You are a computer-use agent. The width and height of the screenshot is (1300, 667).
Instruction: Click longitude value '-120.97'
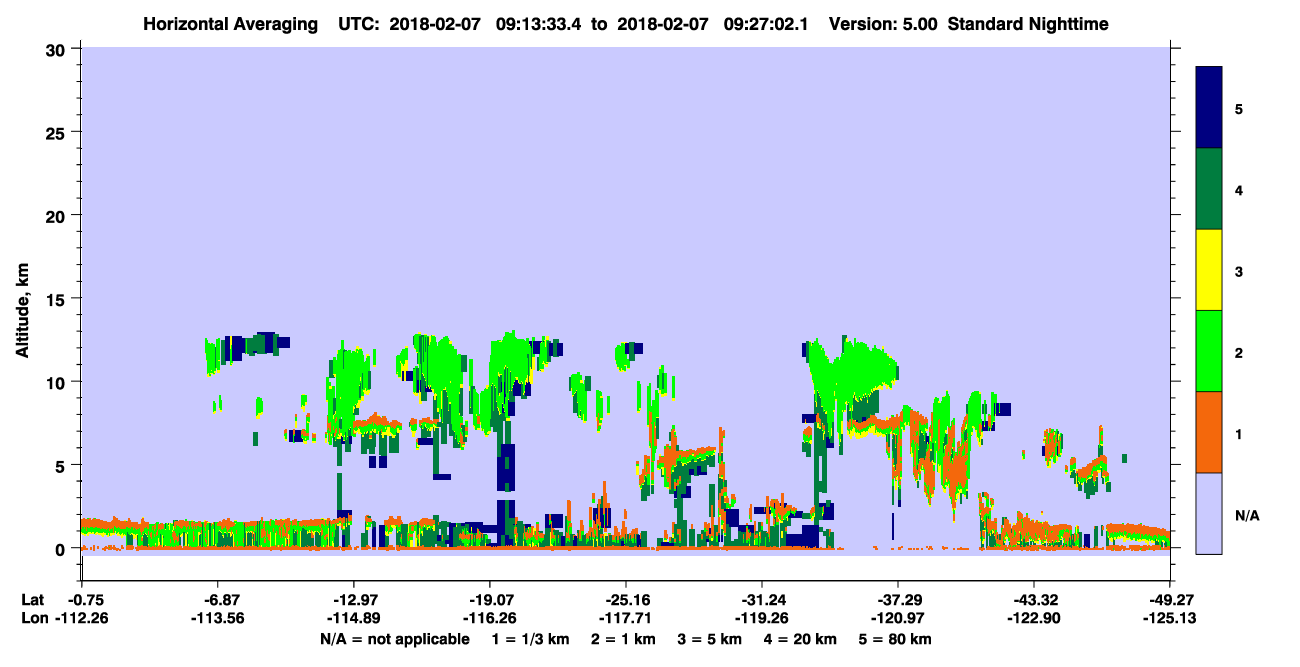pos(897,618)
